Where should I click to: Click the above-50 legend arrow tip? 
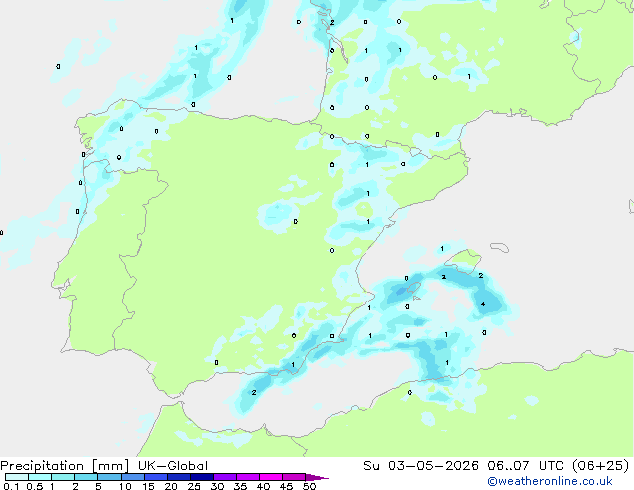pyautogui.click(x=317, y=477)
